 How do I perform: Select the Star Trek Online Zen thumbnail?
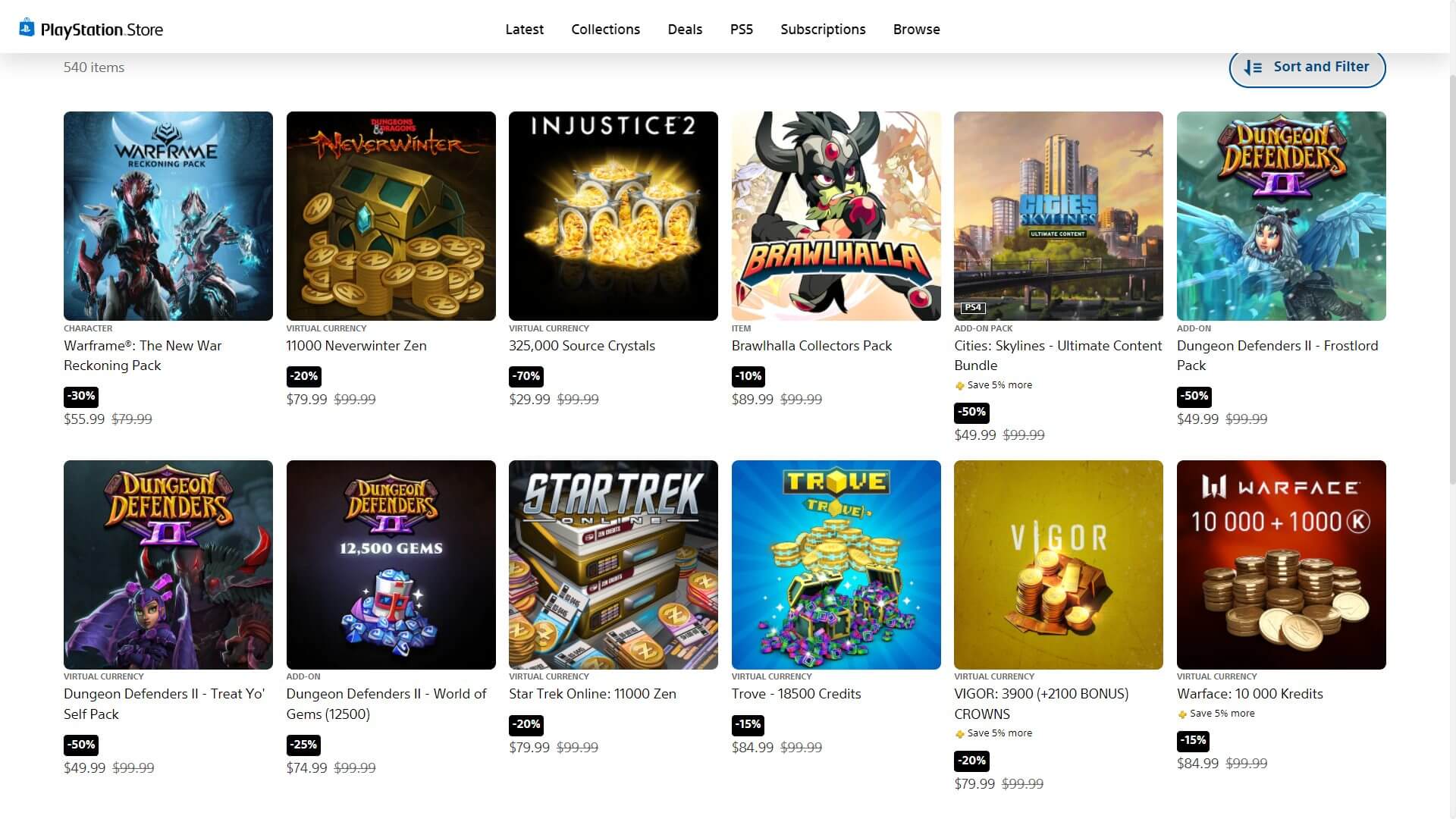(613, 564)
